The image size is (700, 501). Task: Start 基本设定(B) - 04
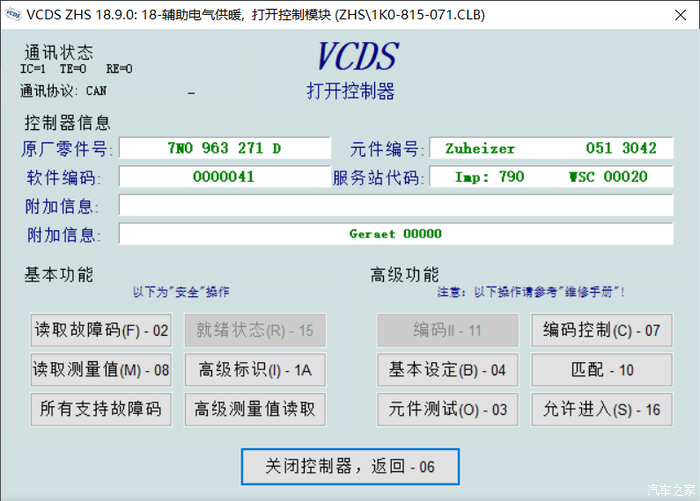[x=447, y=369]
